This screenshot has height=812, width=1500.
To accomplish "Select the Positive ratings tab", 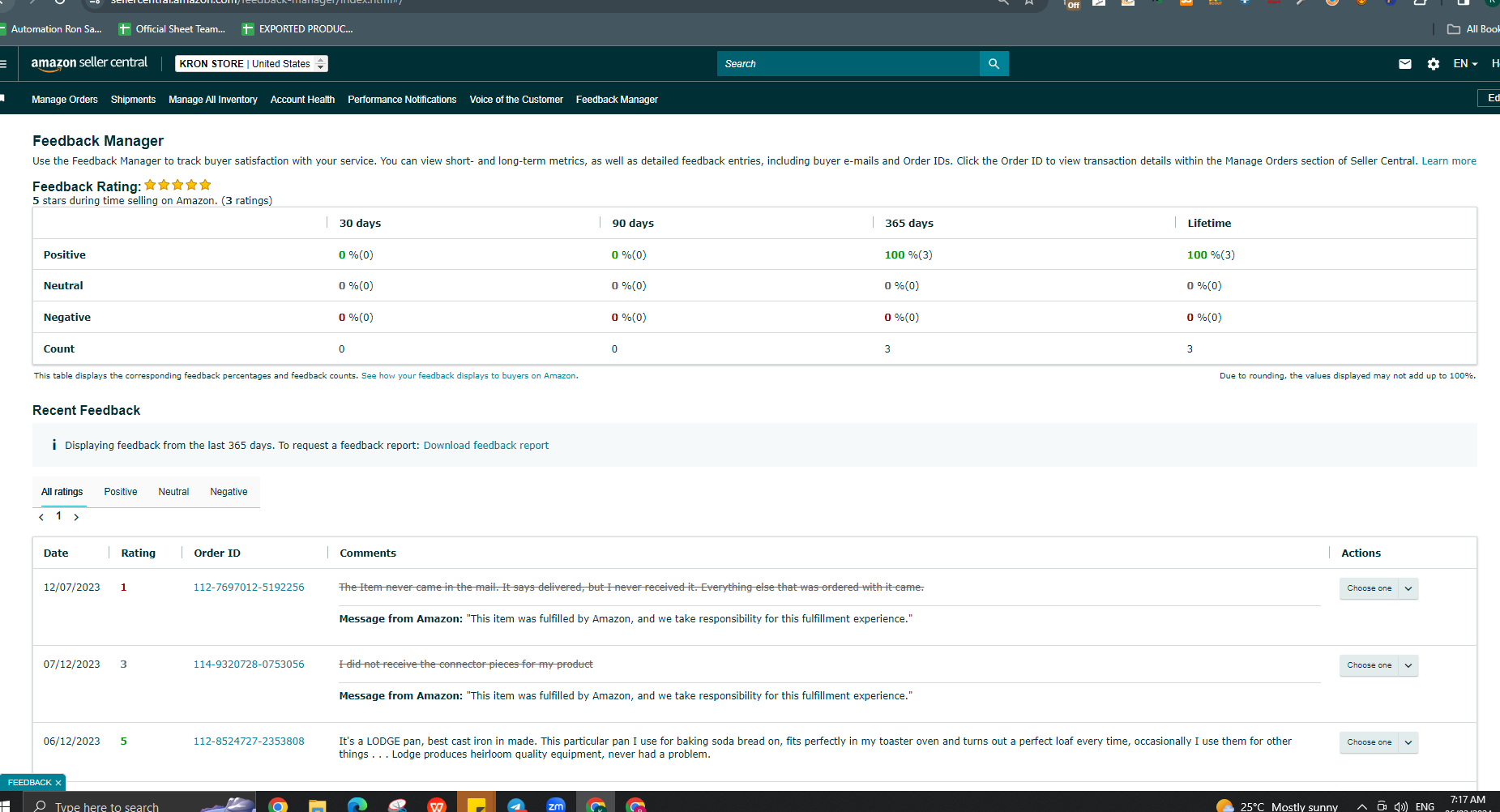I will pos(121,492).
